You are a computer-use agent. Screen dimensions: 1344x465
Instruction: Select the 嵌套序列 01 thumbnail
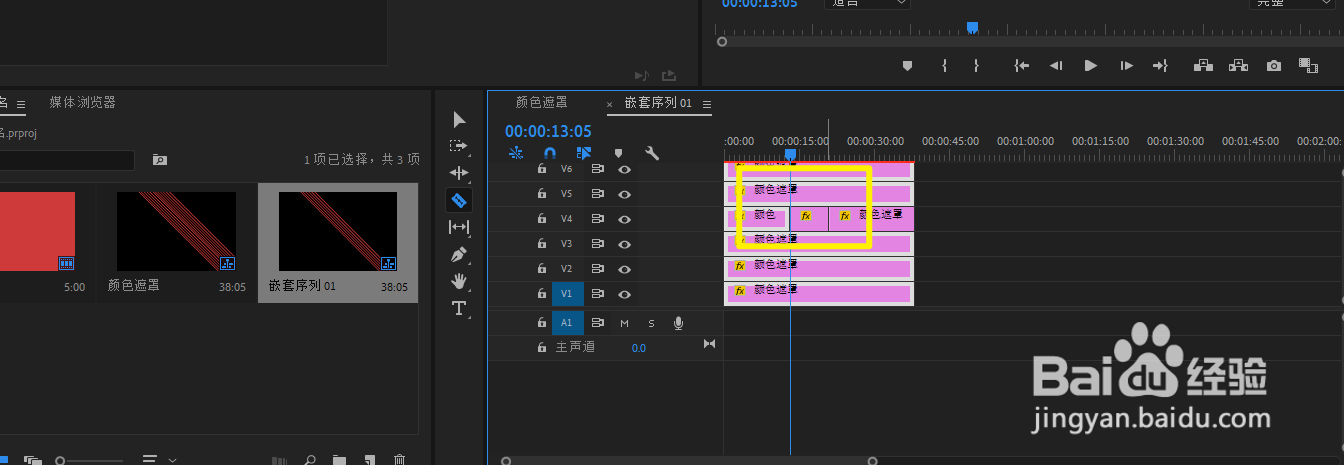click(338, 232)
